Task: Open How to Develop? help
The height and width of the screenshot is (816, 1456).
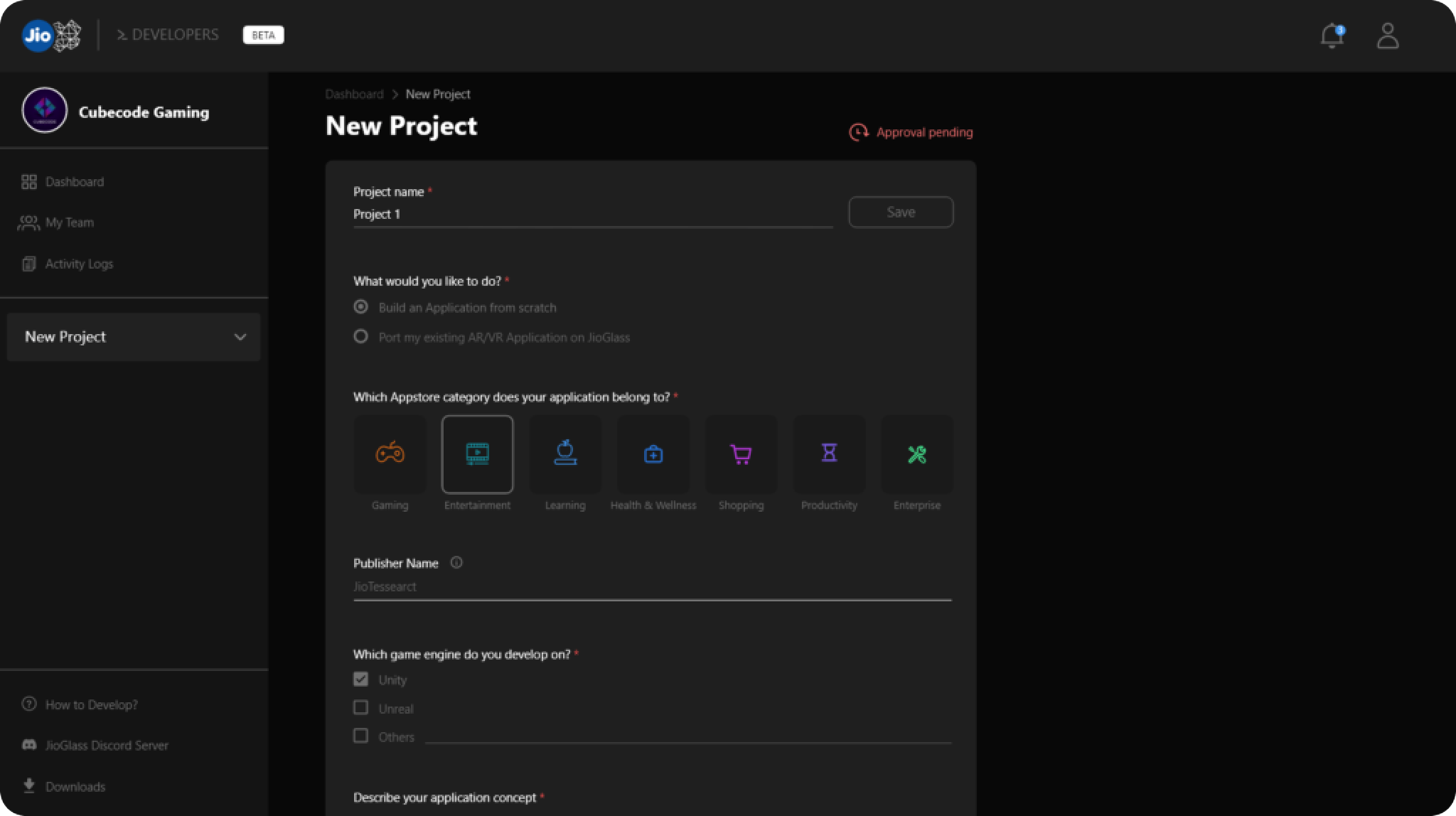Action: (80, 704)
